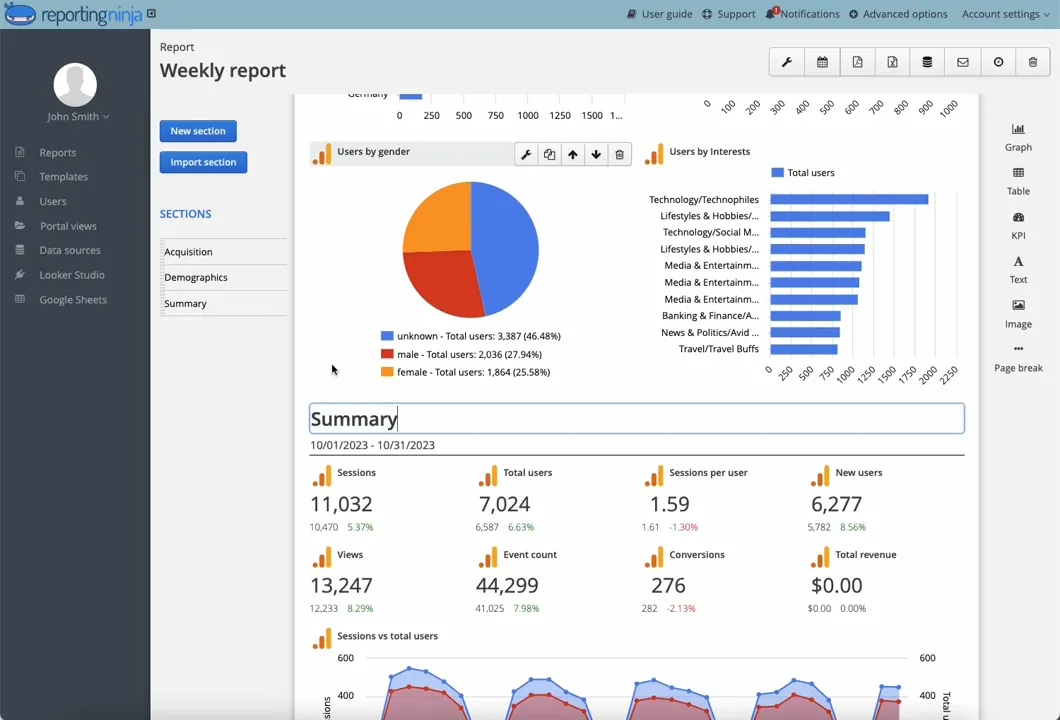Open Portal views in the sidebar

coord(68,226)
